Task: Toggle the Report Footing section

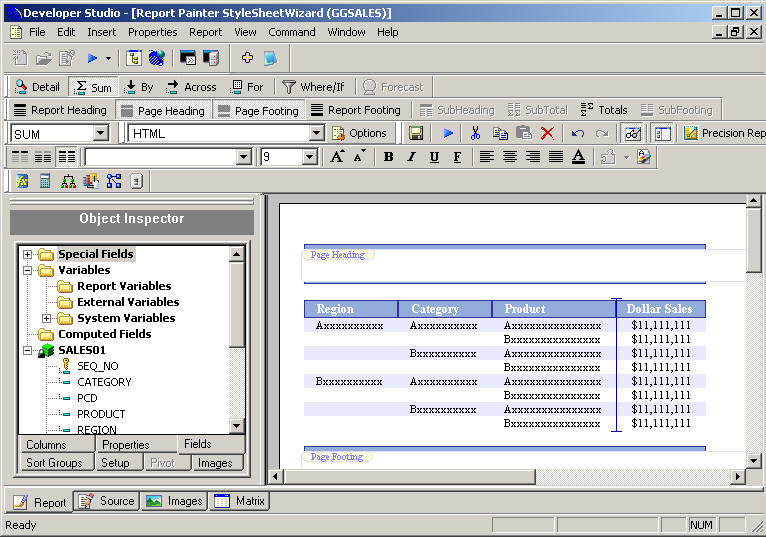Action: tap(356, 110)
